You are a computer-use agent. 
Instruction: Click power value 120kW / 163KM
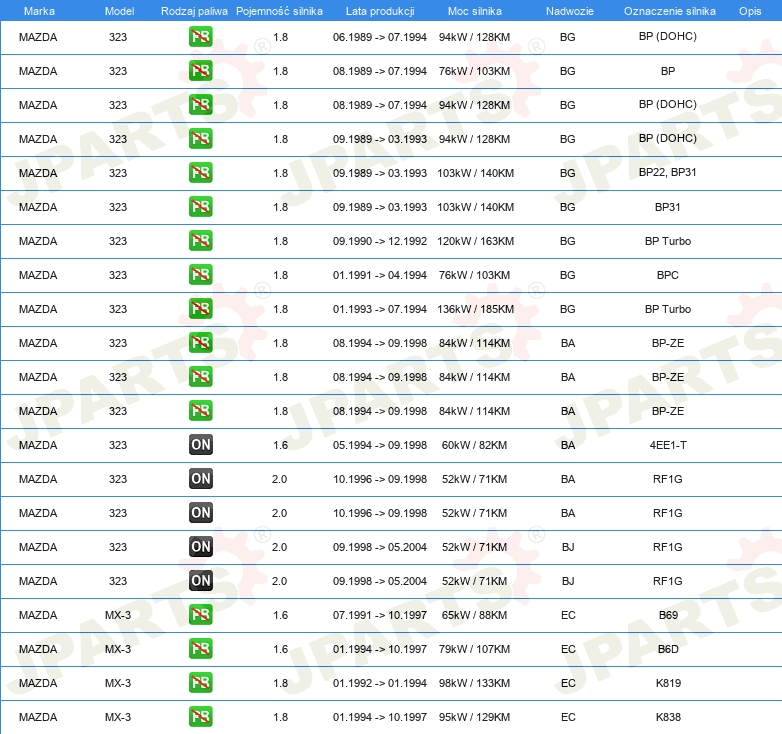(475, 241)
